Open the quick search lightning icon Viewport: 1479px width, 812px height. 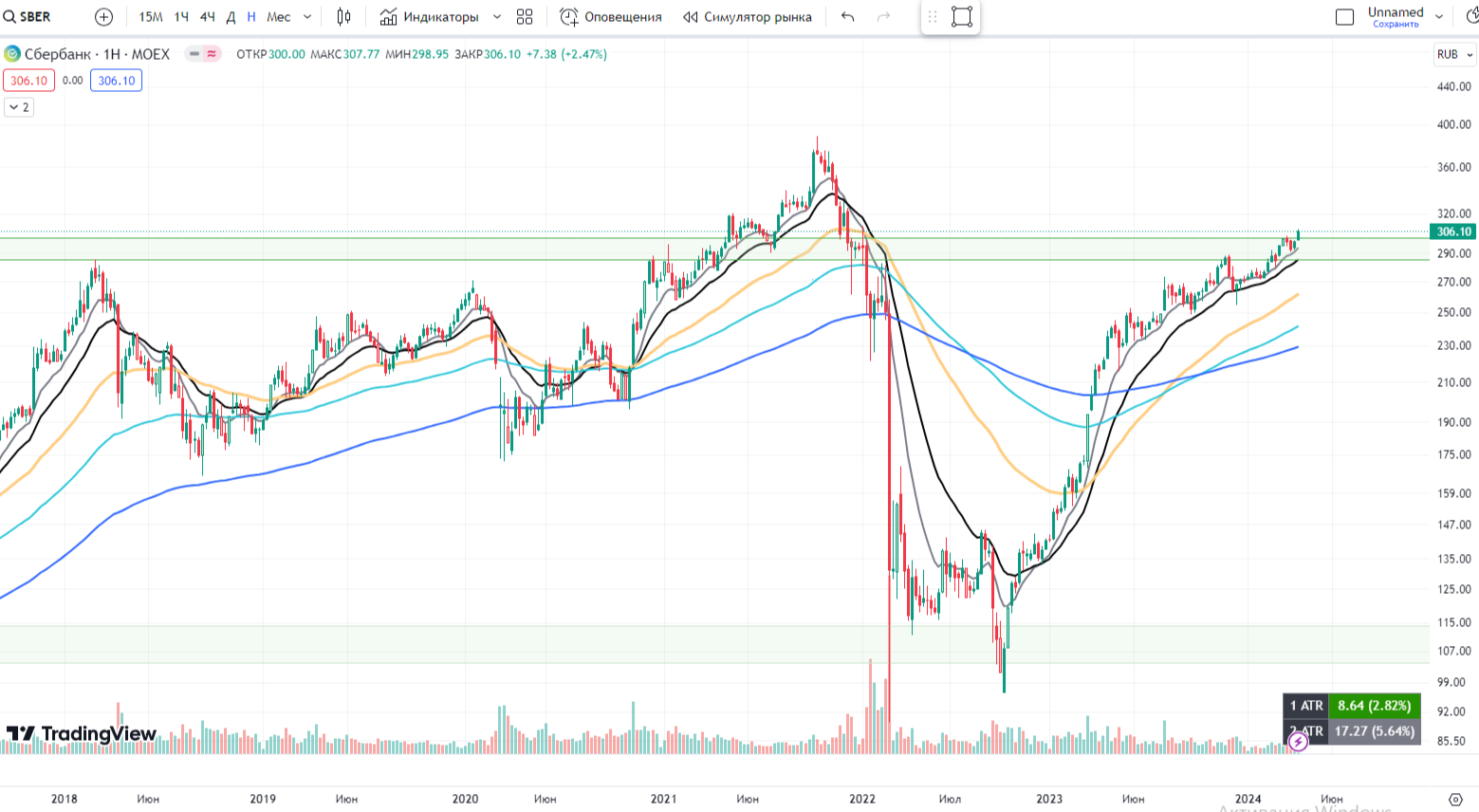[1472, 17]
